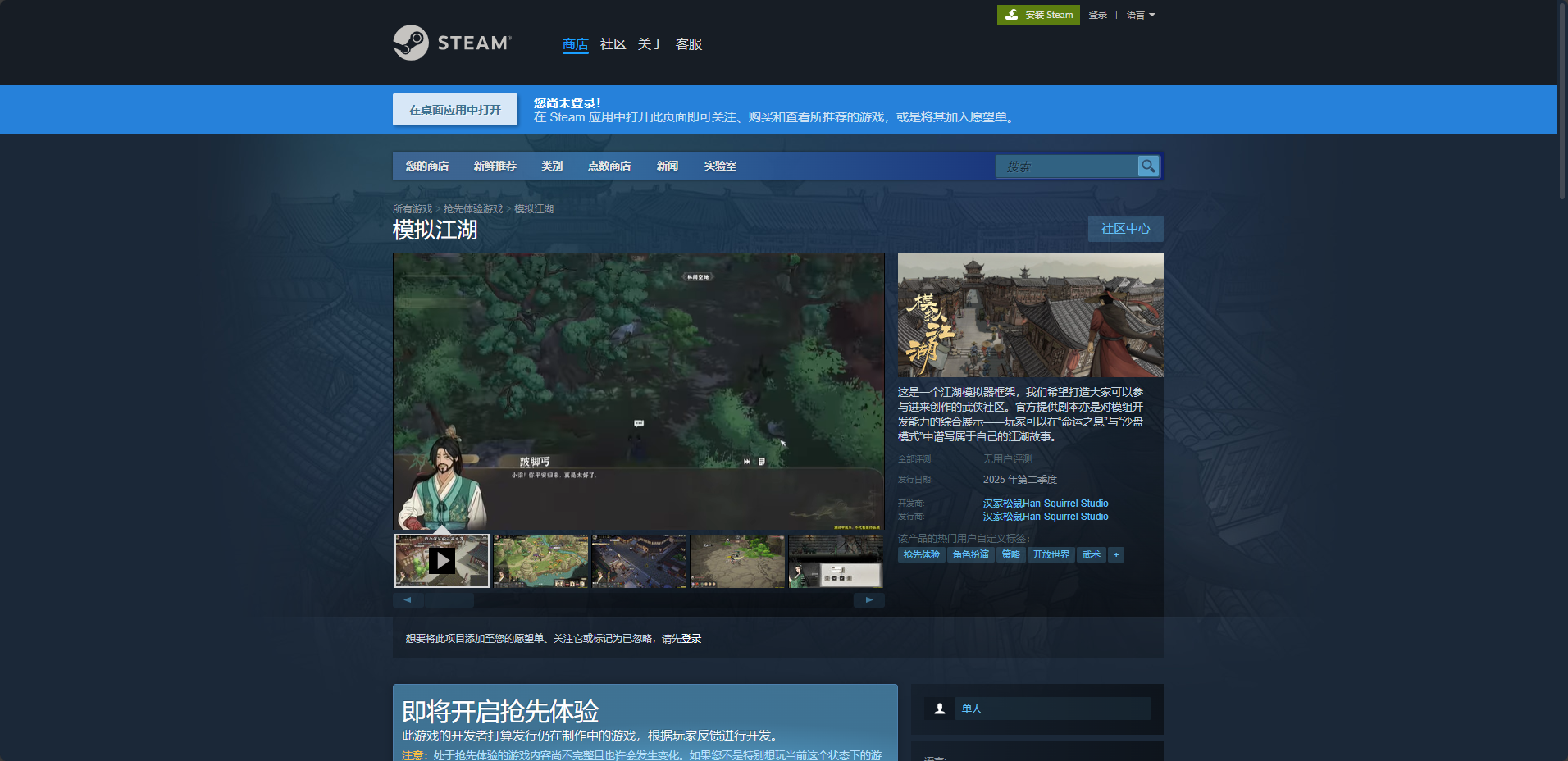Select the third screenshot thumbnail night town
Image resolution: width=1568 pixels, height=761 pixels.
click(x=639, y=561)
